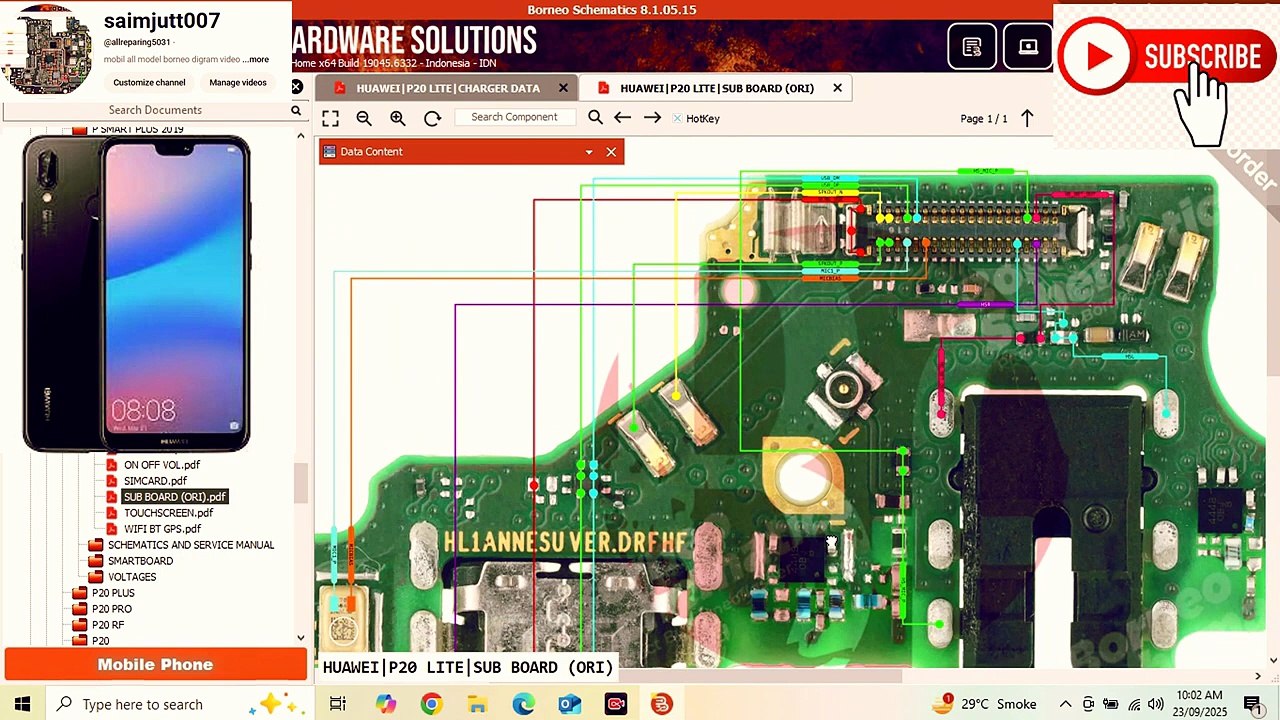Open Task View on the taskbar
This screenshot has height=720, width=1280.
338,704
